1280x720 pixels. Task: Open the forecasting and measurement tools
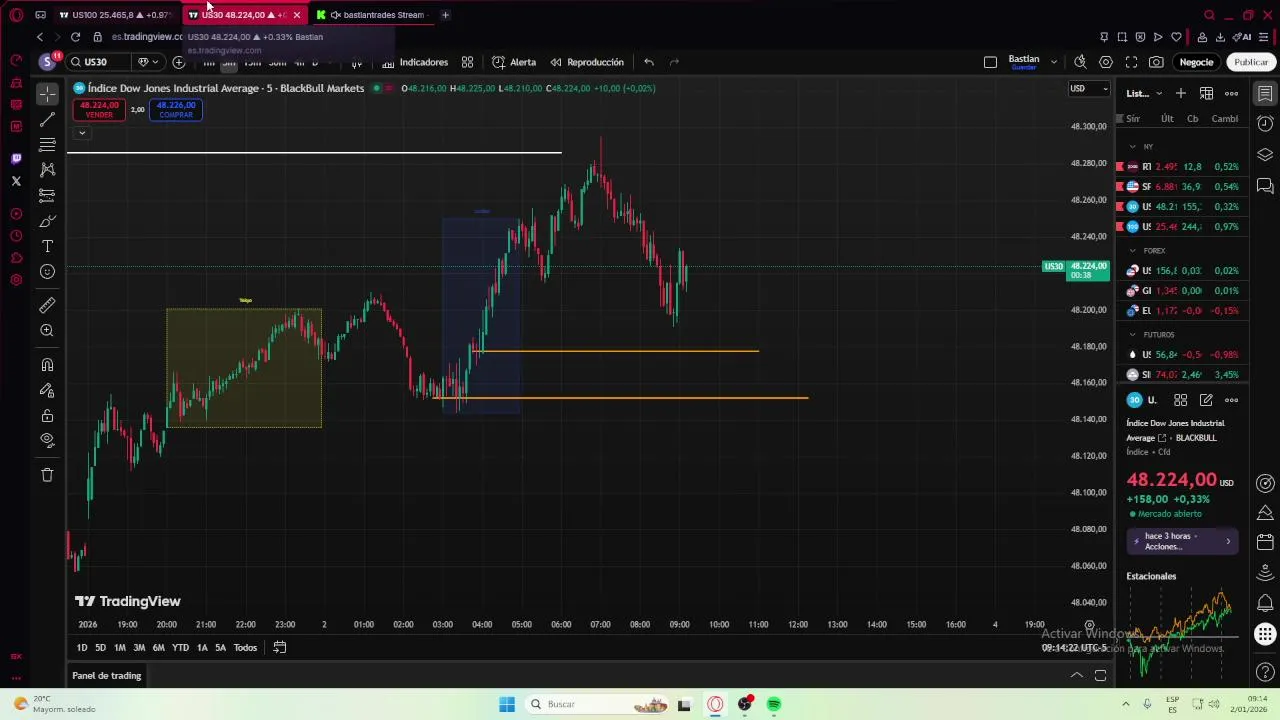pos(47,195)
